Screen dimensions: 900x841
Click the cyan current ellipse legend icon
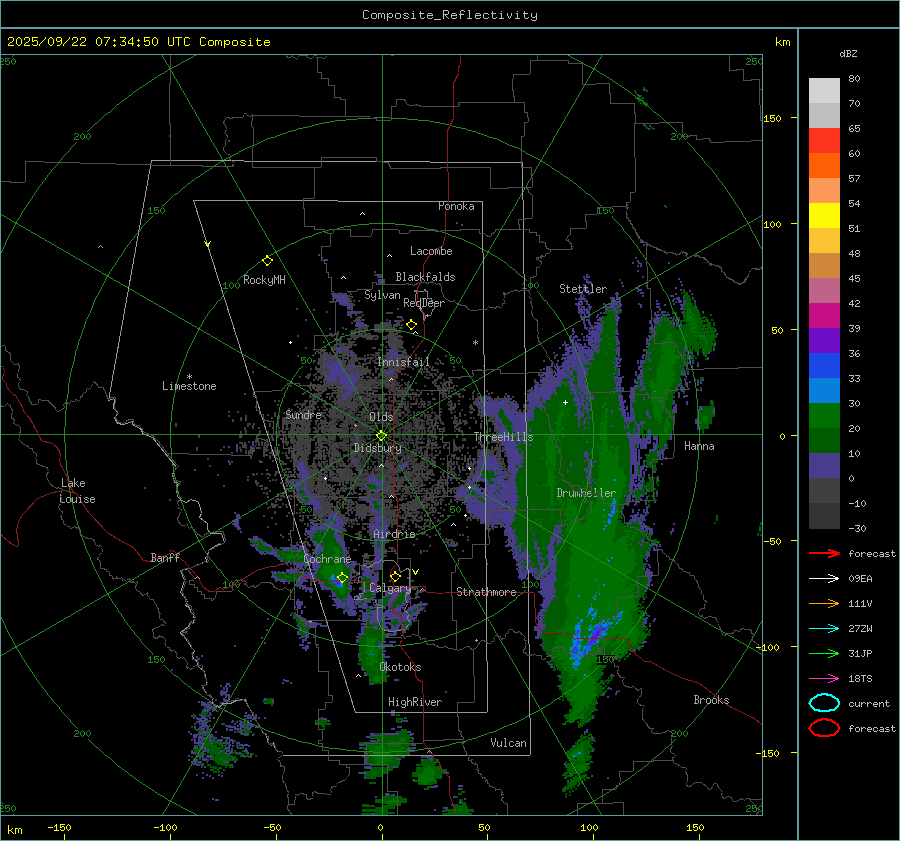824,703
